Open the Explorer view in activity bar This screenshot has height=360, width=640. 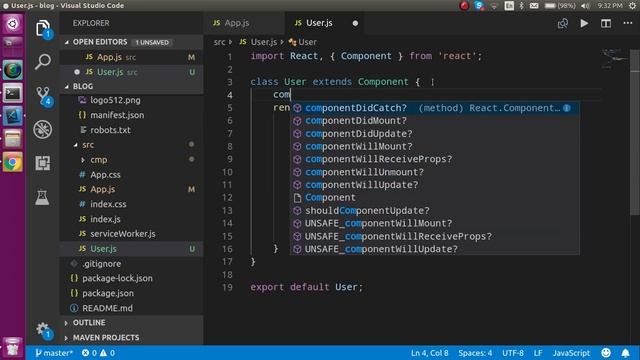click(x=43, y=29)
